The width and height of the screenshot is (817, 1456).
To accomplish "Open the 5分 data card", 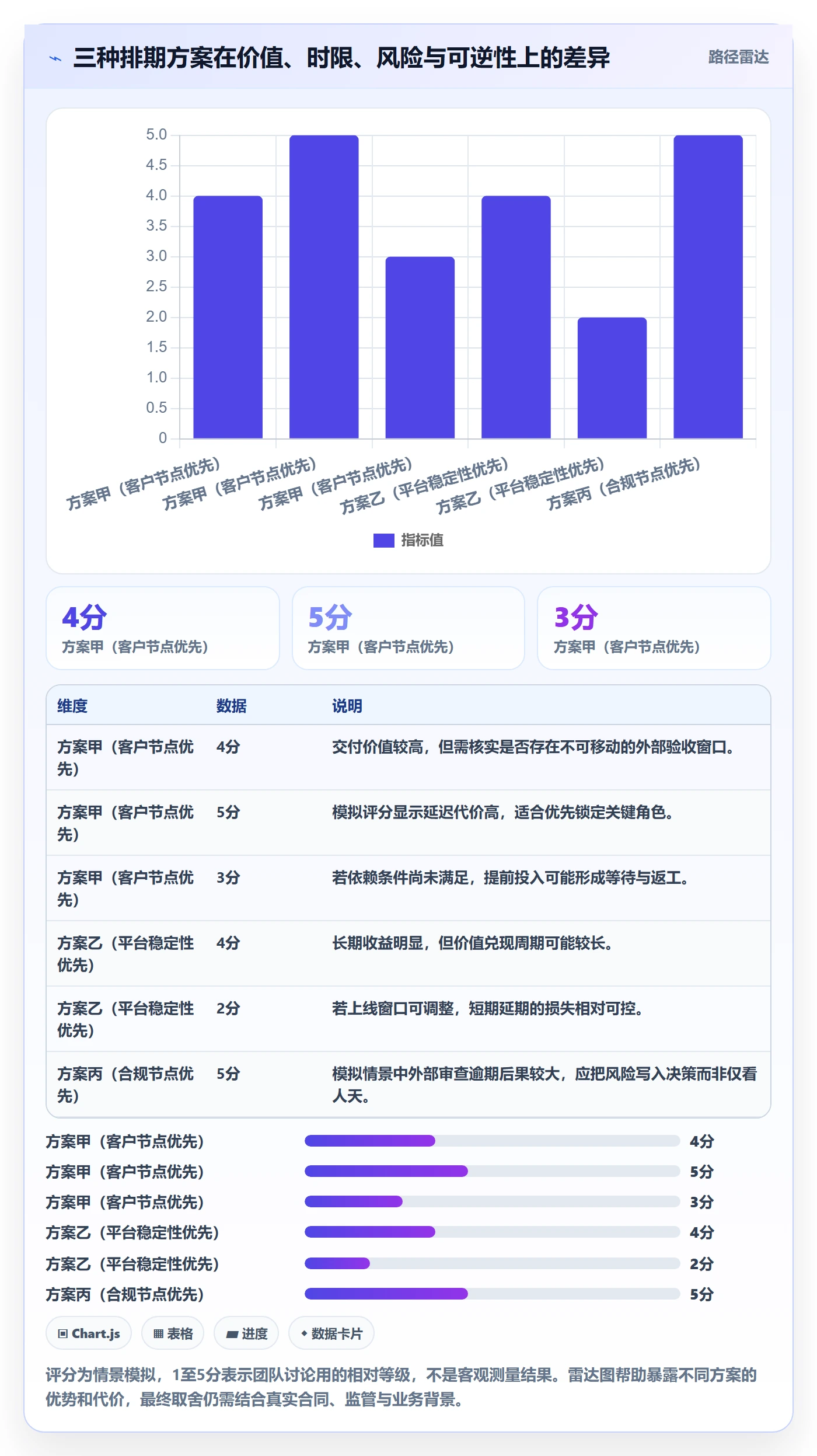I will [x=408, y=628].
